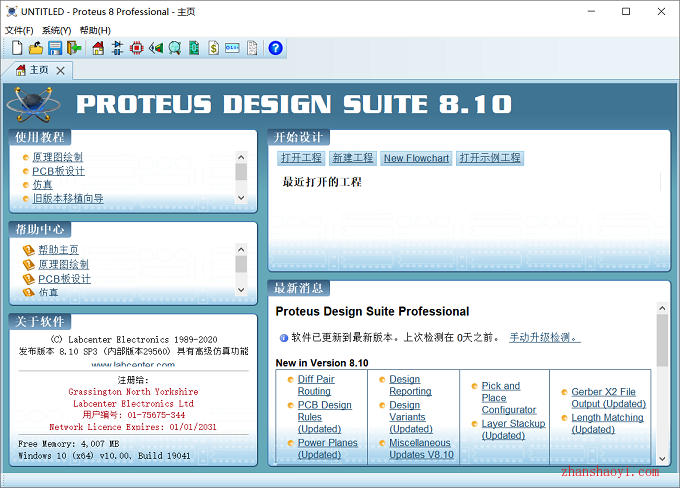Image resolution: width=680 pixels, height=488 pixels.
Task: Go to Home Page toolbar house icon
Action: coord(98,48)
